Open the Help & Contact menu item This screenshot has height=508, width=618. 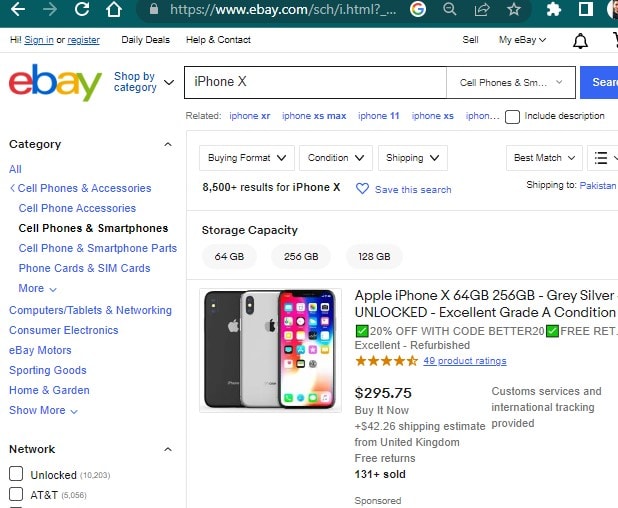pos(218,40)
